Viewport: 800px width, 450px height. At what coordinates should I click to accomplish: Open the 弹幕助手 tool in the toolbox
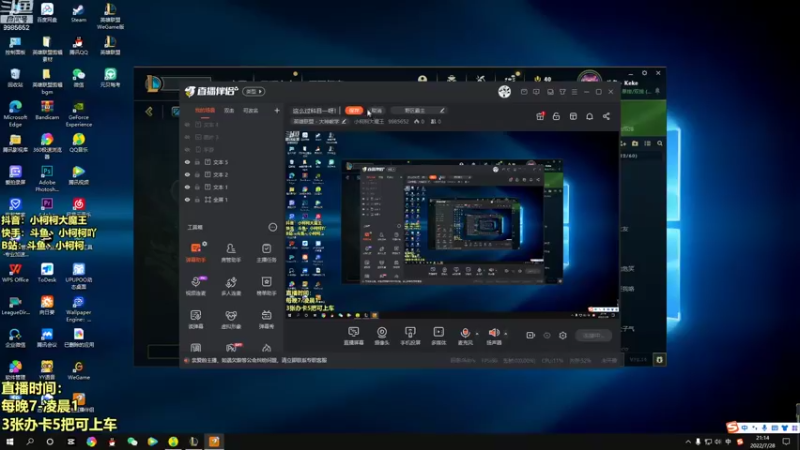(x=196, y=252)
